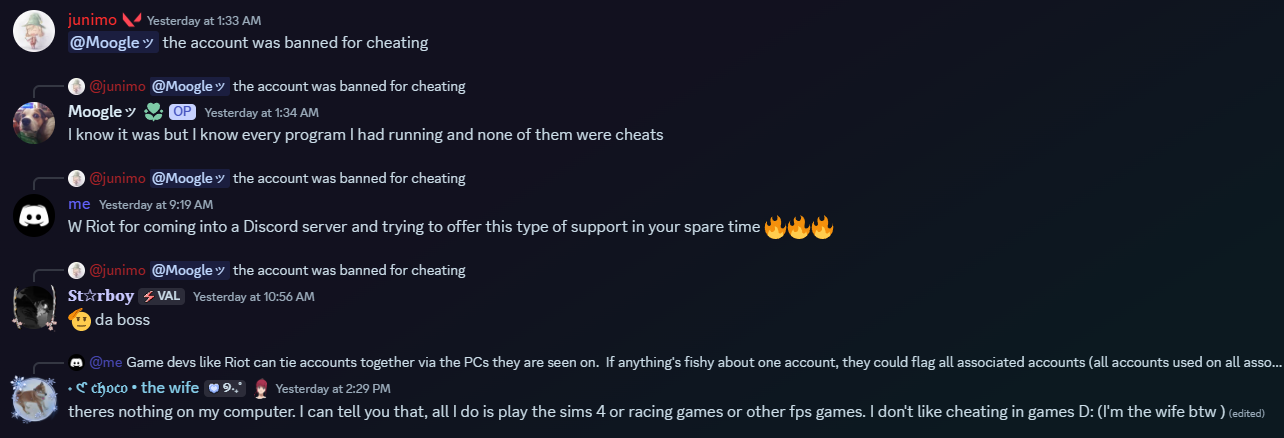Open St☆rboy's profile avatar

pos(33,307)
